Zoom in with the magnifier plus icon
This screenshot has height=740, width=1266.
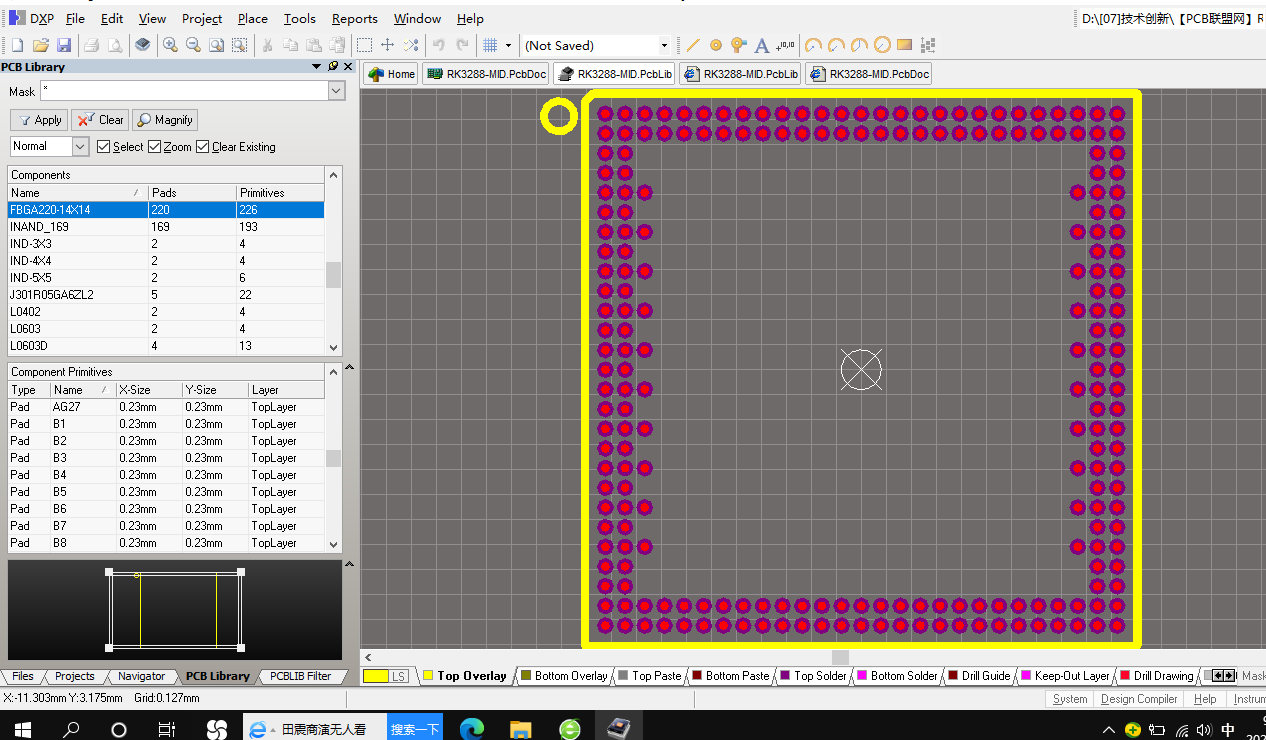coord(171,45)
